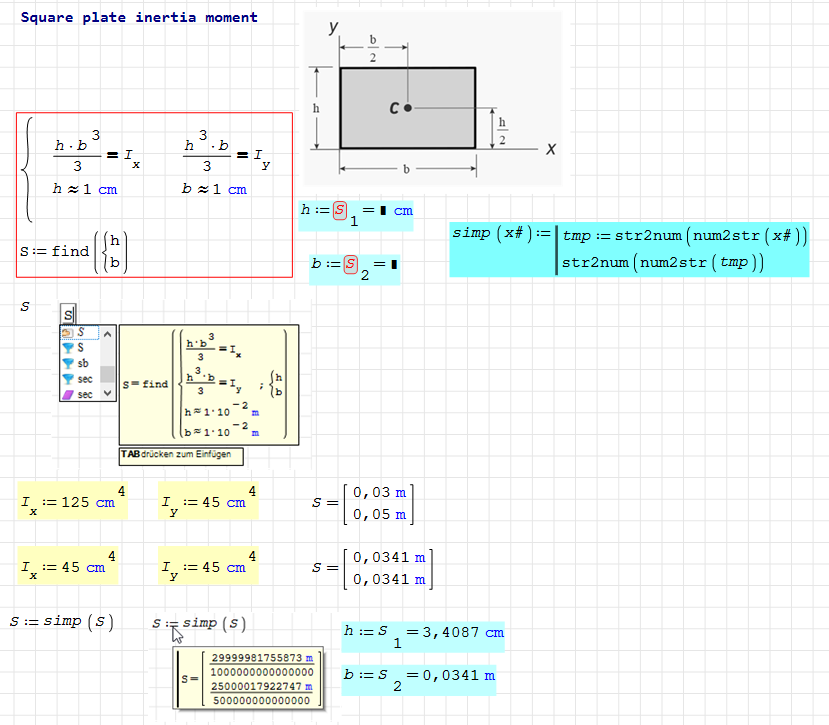
Task: Click the centroid point C in the diagram
Action: 408,107
